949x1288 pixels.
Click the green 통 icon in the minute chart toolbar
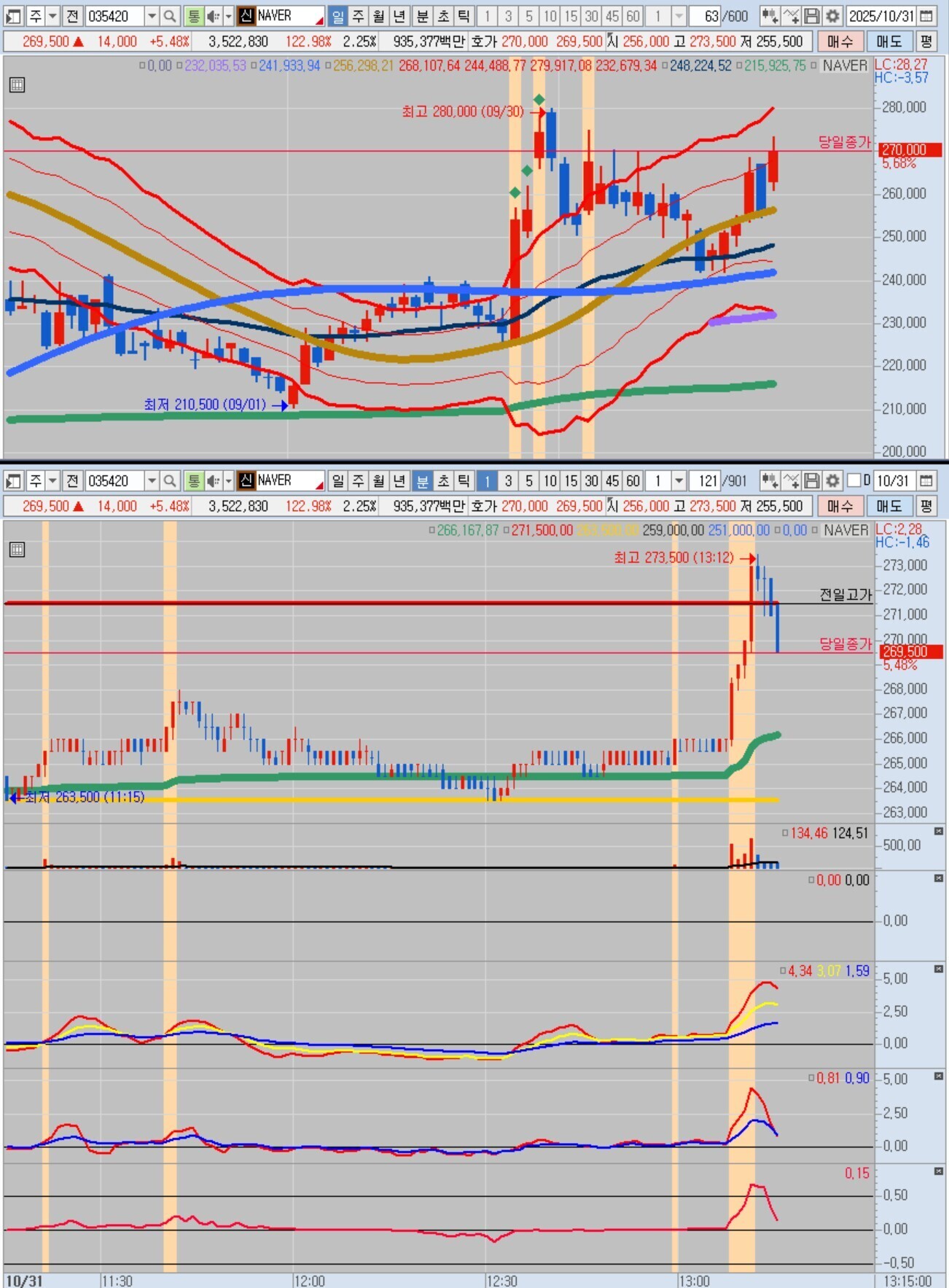(x=193, y=481)
